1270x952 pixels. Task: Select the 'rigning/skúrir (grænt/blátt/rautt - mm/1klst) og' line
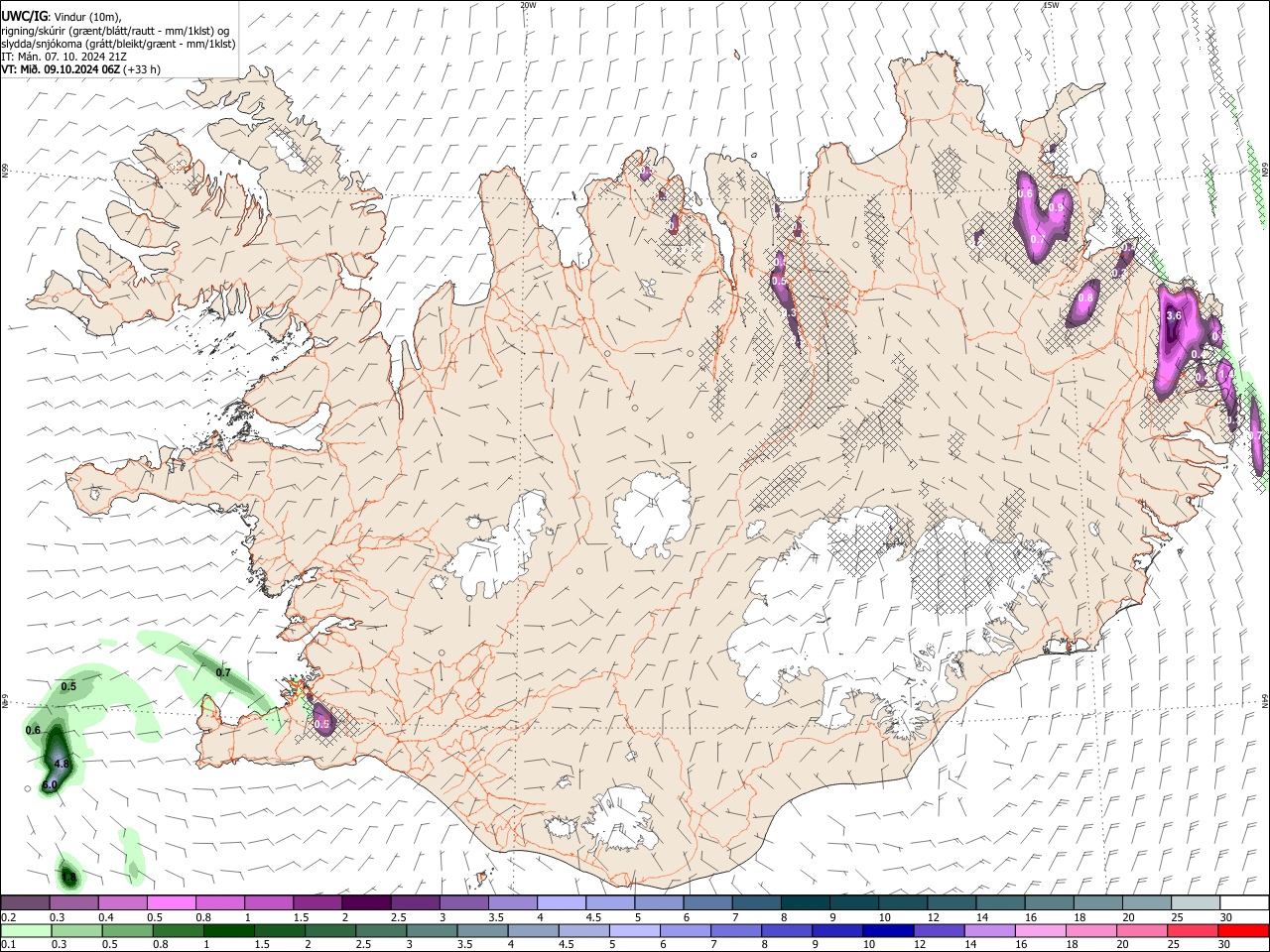click(115, 31)
